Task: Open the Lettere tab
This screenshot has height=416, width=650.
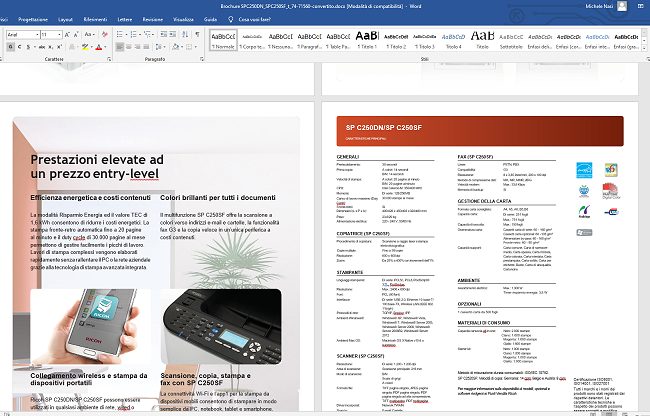Action: click(124, 19)
